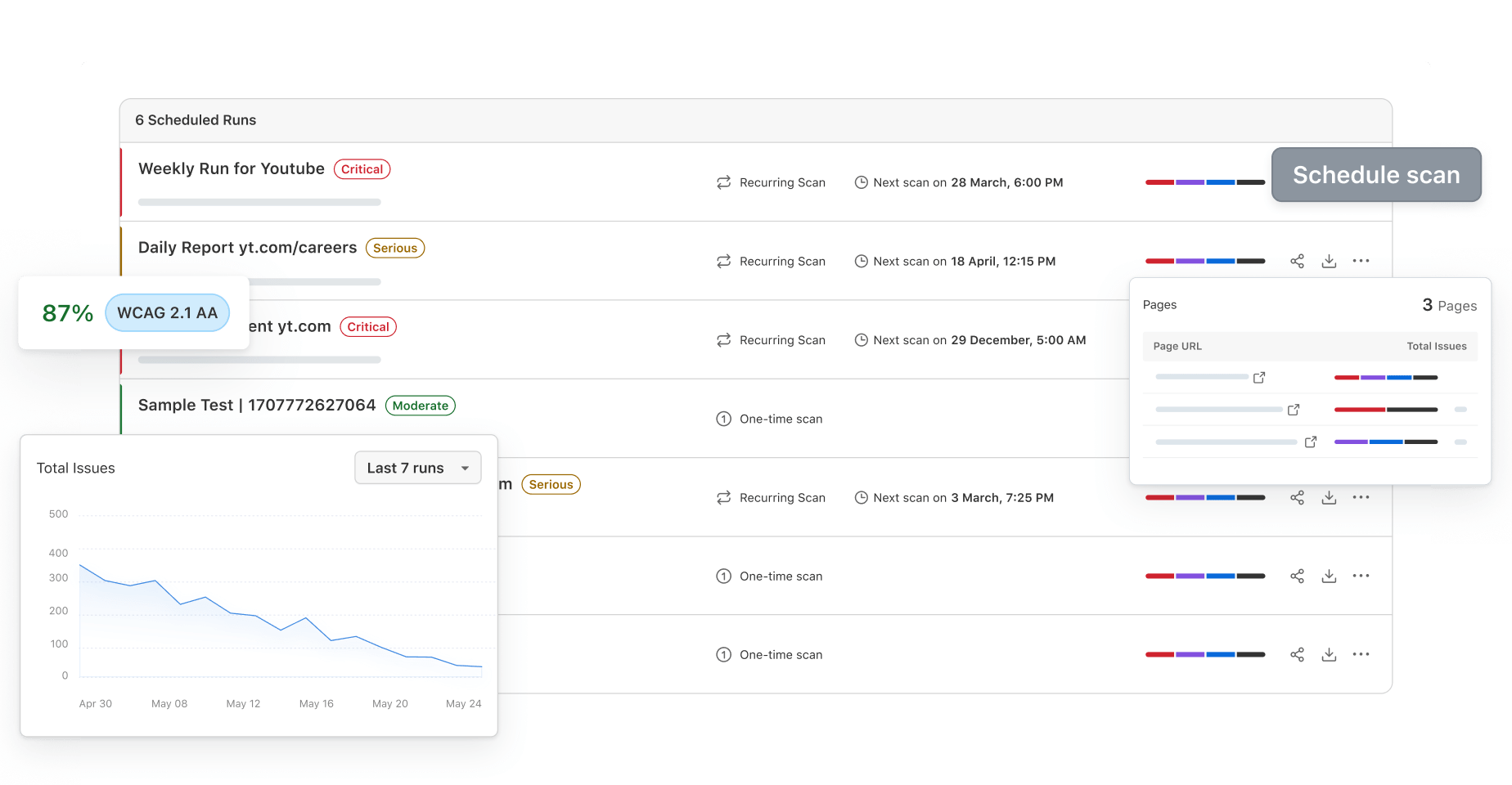Open first page URL external link icon
1512x785 pixels.
point(1259,377)
